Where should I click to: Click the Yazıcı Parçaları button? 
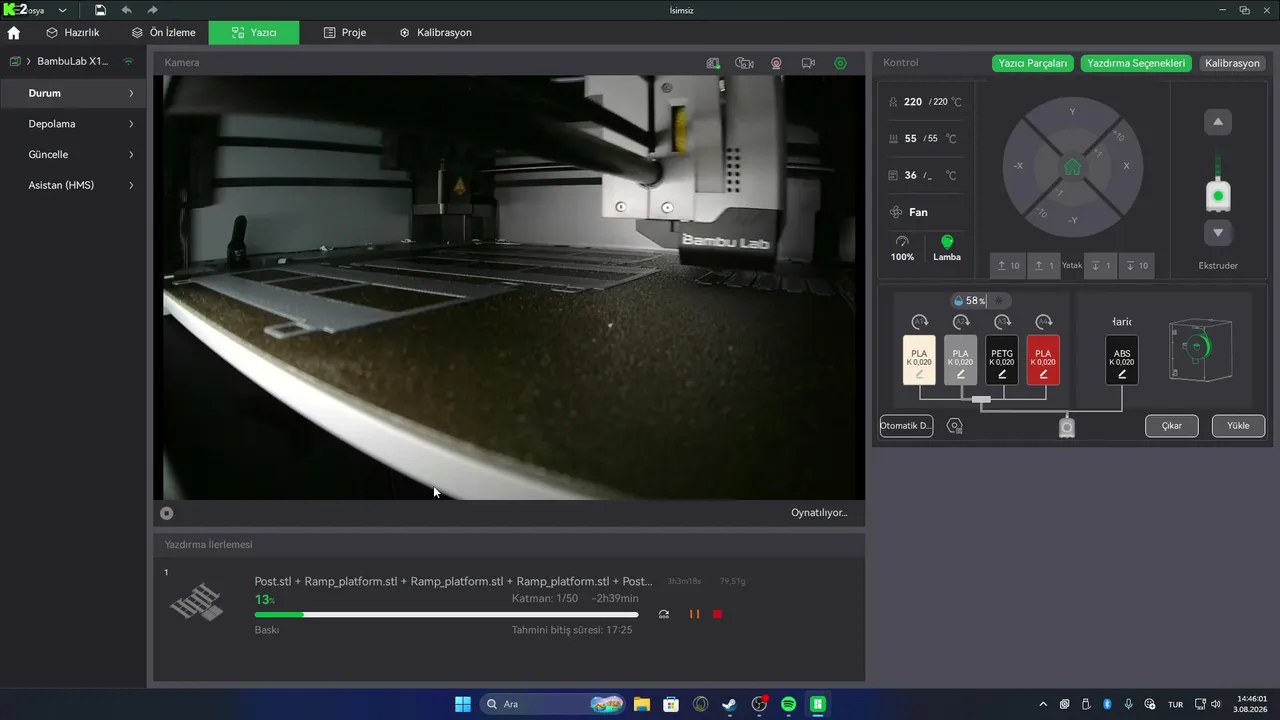pos(1033,63)
